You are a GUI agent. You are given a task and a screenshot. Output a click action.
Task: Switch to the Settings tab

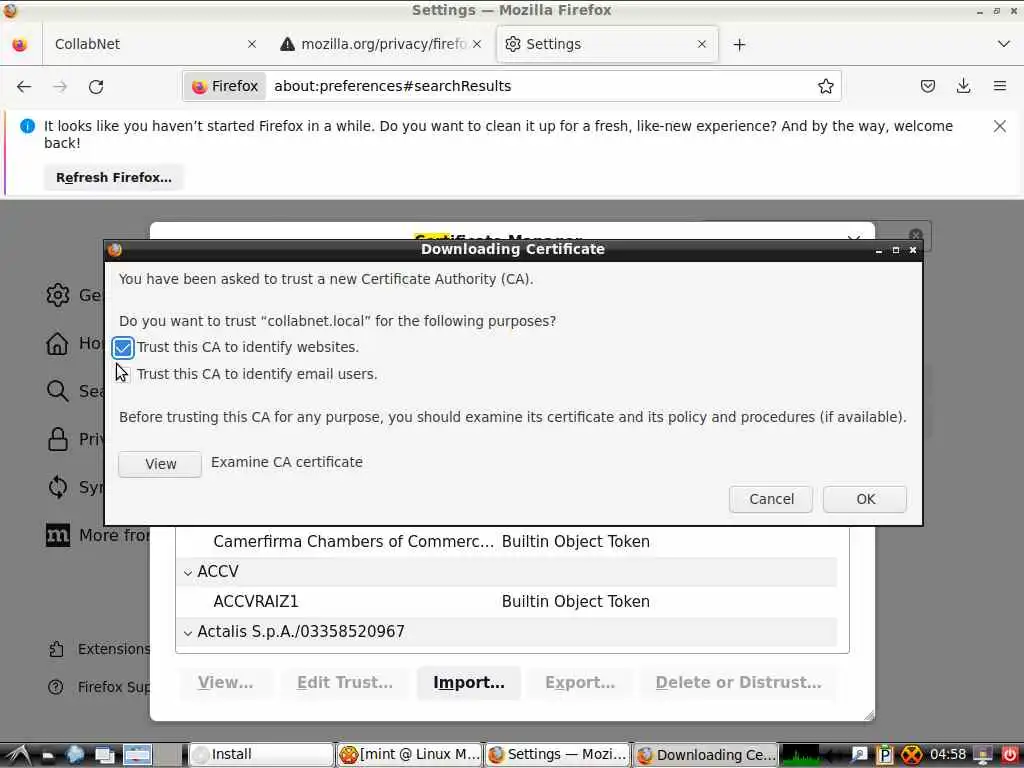click(x=607, y=44)
